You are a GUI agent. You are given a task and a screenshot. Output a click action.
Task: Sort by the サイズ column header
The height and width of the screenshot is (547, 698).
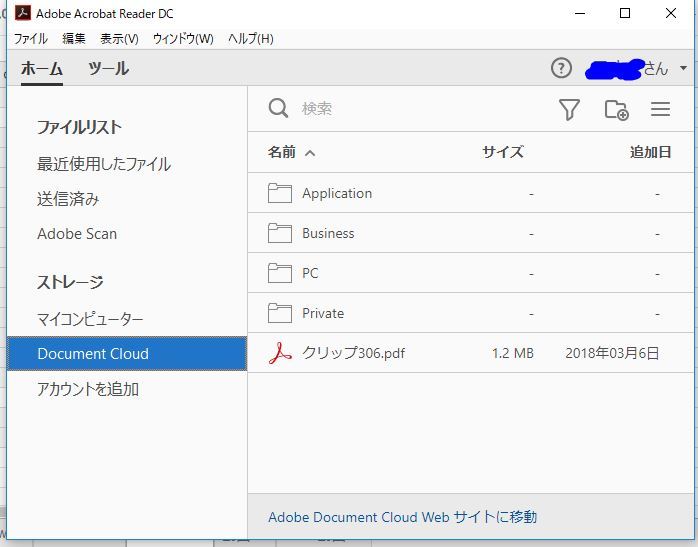503,152
